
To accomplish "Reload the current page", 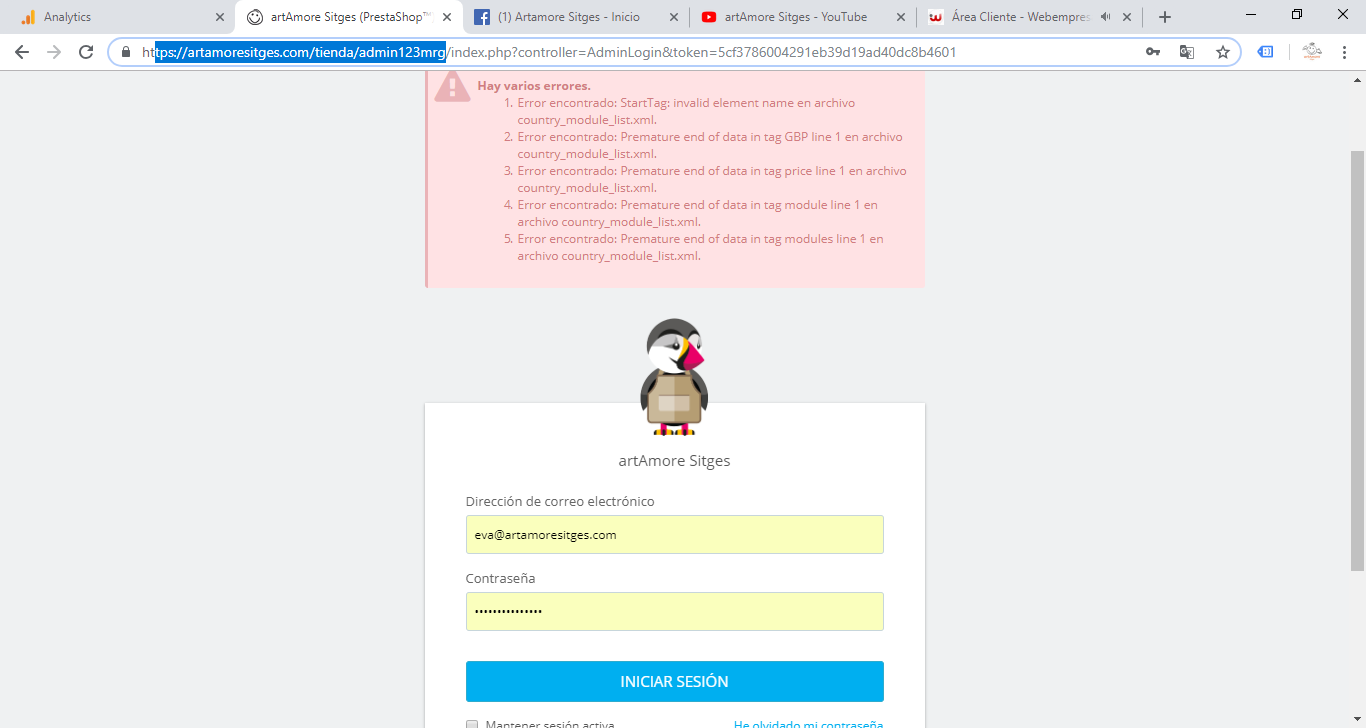I will (86, 52).
